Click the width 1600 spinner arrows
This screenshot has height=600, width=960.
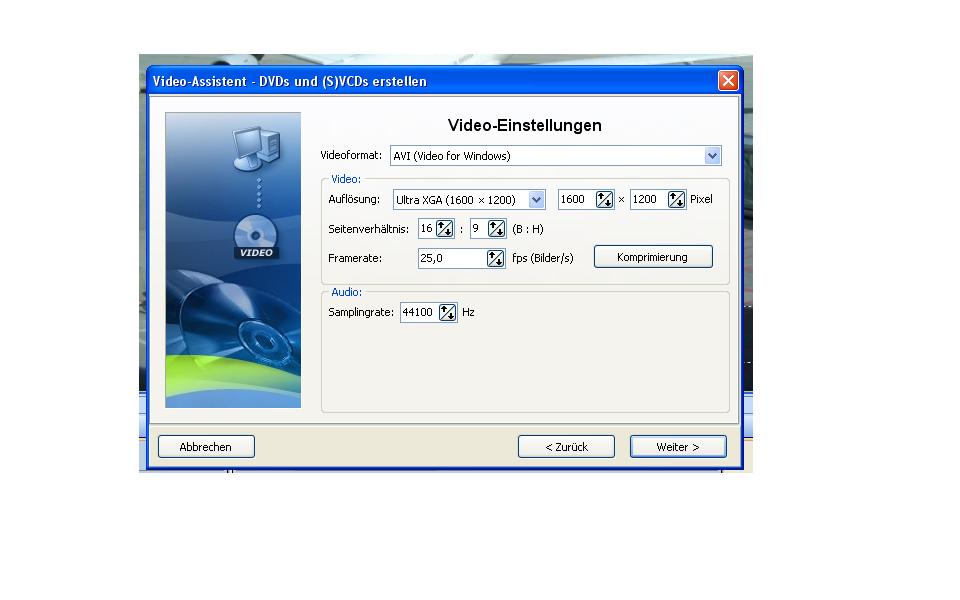tap(604, 200)
